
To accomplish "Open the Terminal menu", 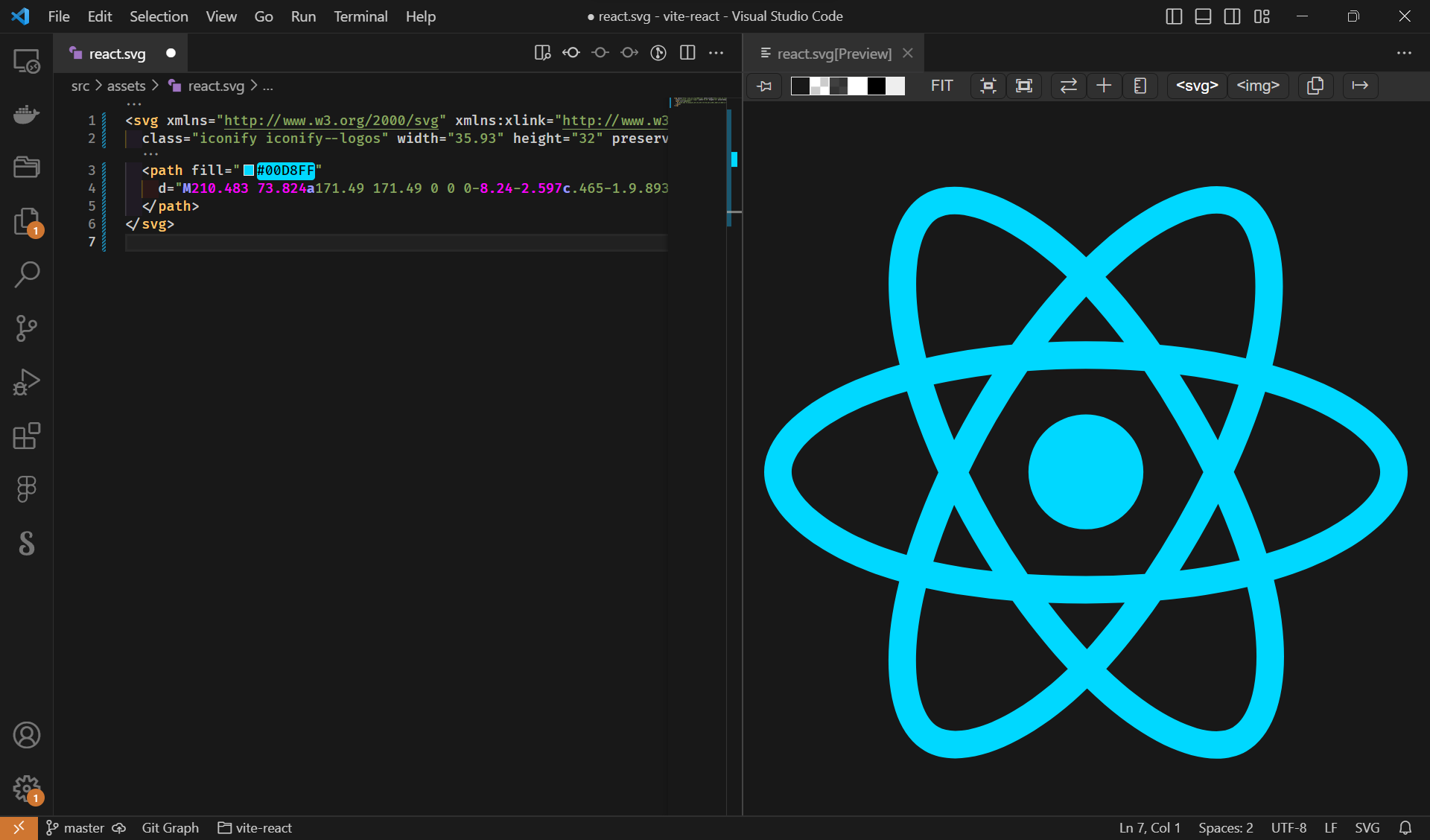I will (360, 16).
